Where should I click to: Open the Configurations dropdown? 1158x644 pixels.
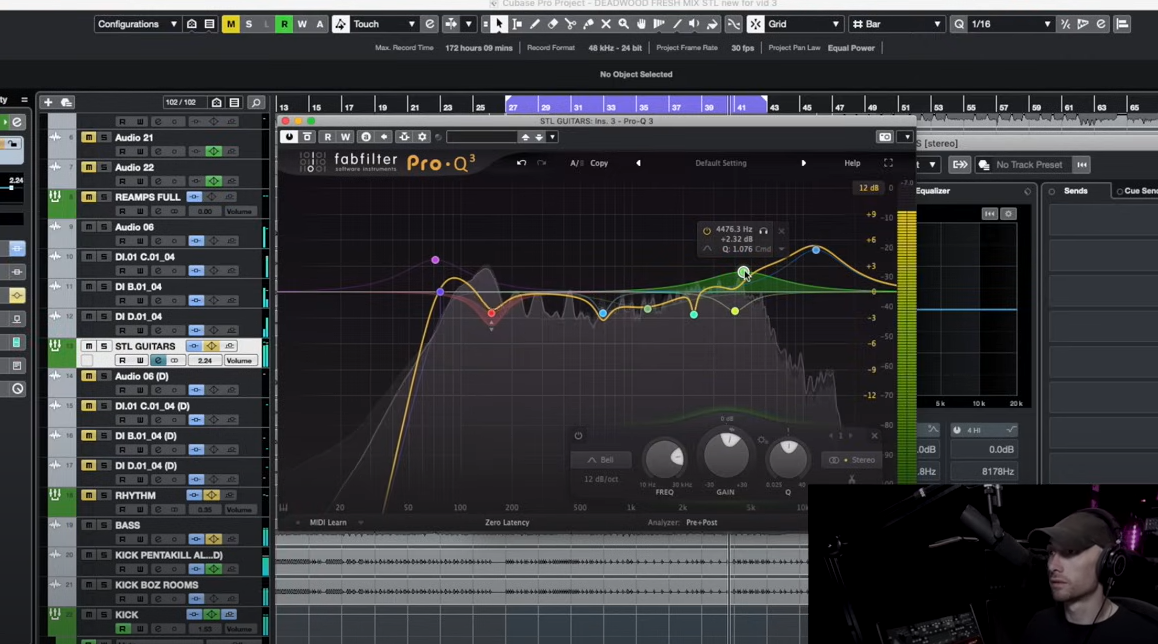137,24
